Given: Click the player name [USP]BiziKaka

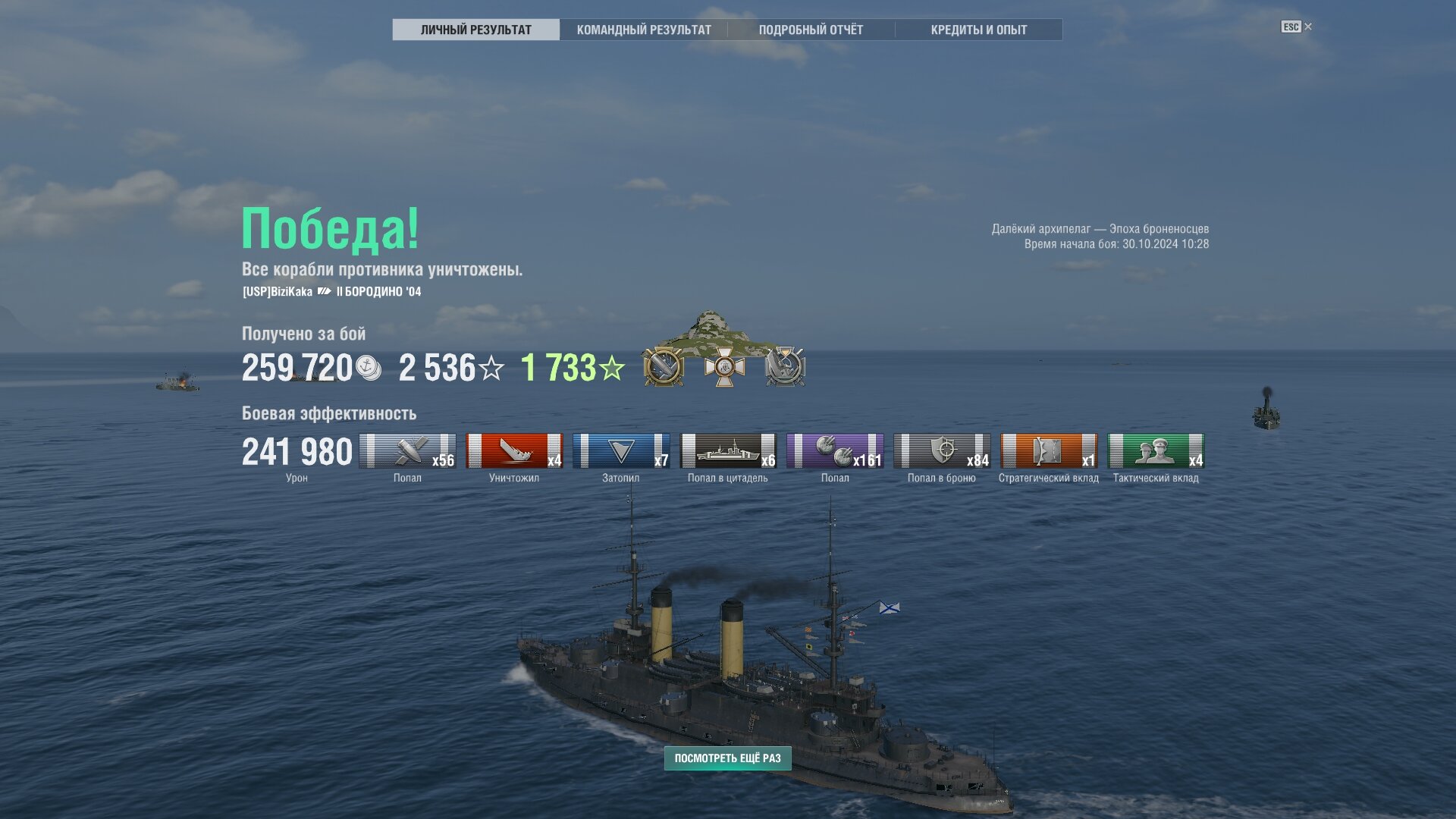Looking at the screenshot, I should [x=278, y=292].
